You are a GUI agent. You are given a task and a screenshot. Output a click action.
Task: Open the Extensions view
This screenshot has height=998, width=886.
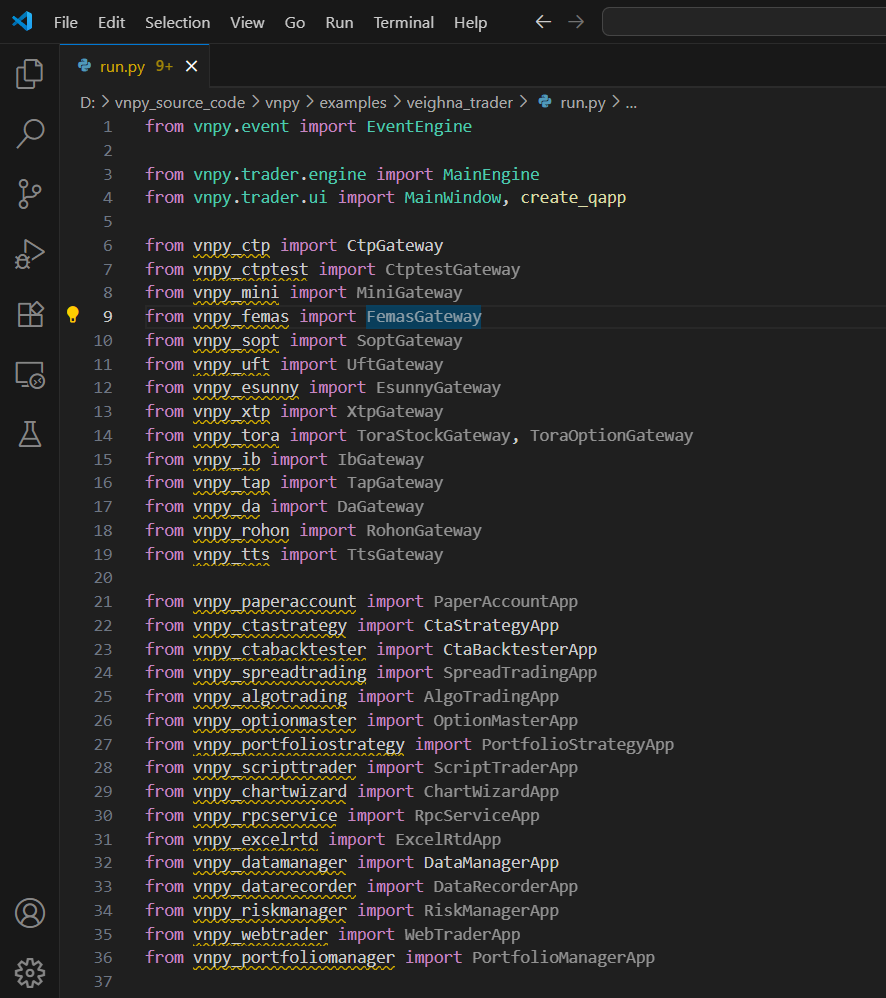coord(29,314)
